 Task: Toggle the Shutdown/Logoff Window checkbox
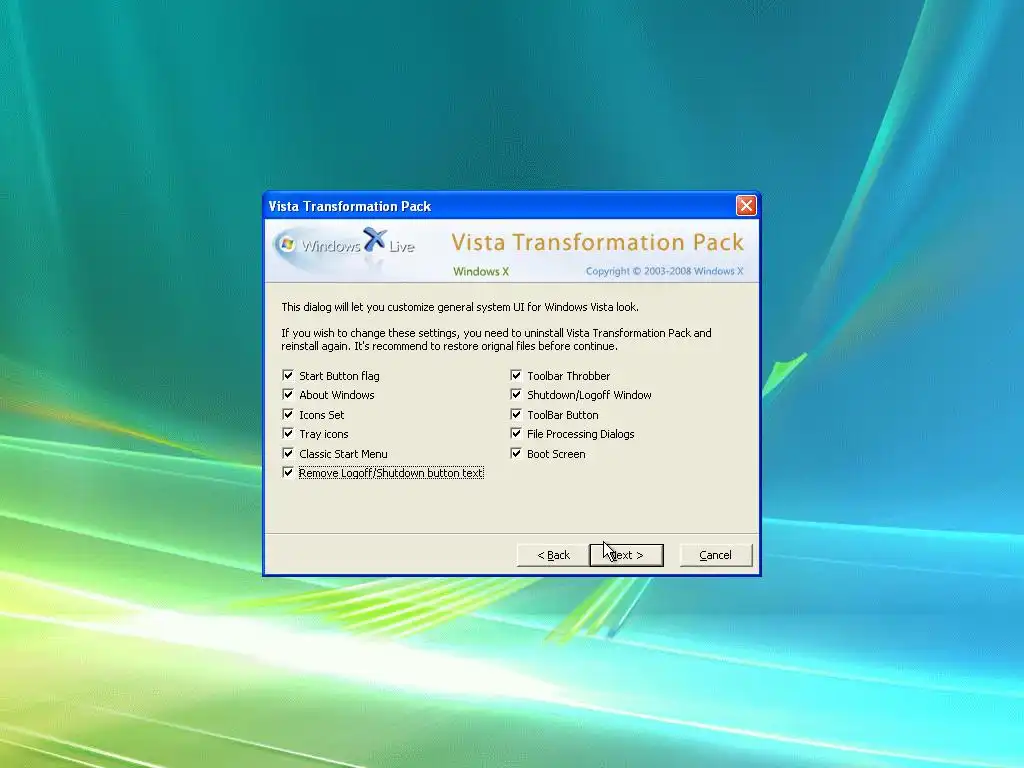516,394
